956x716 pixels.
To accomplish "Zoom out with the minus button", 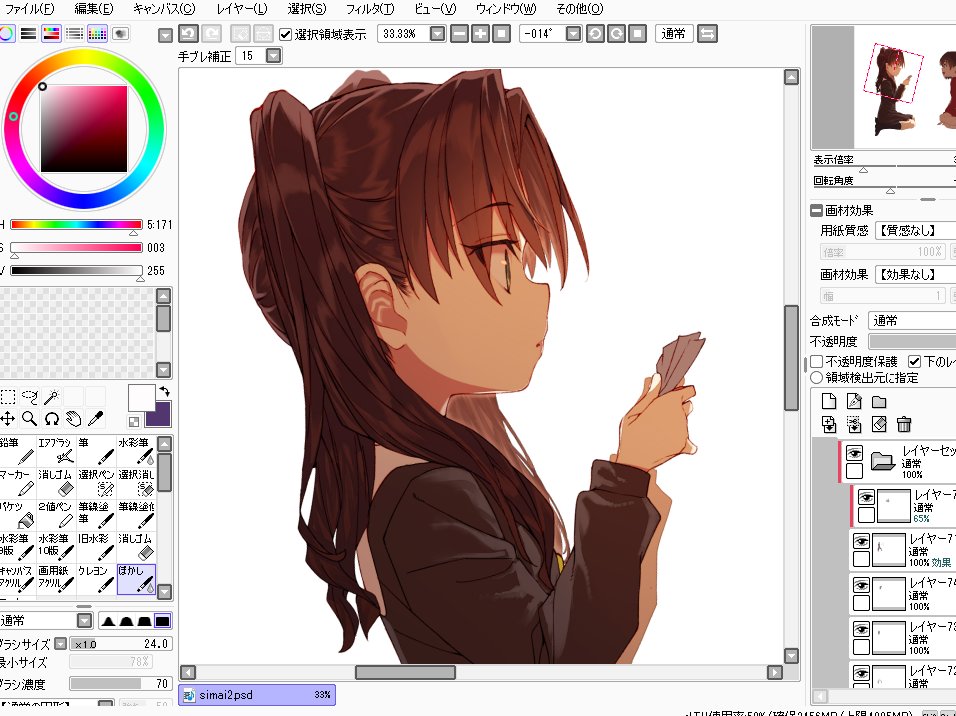I will click(460, 34).
